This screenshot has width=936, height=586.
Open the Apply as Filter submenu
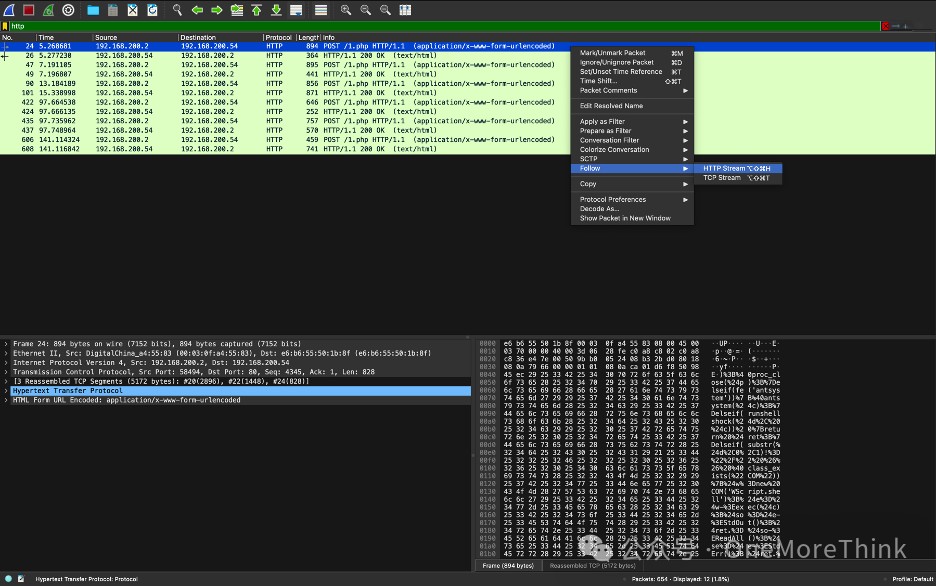632,122
